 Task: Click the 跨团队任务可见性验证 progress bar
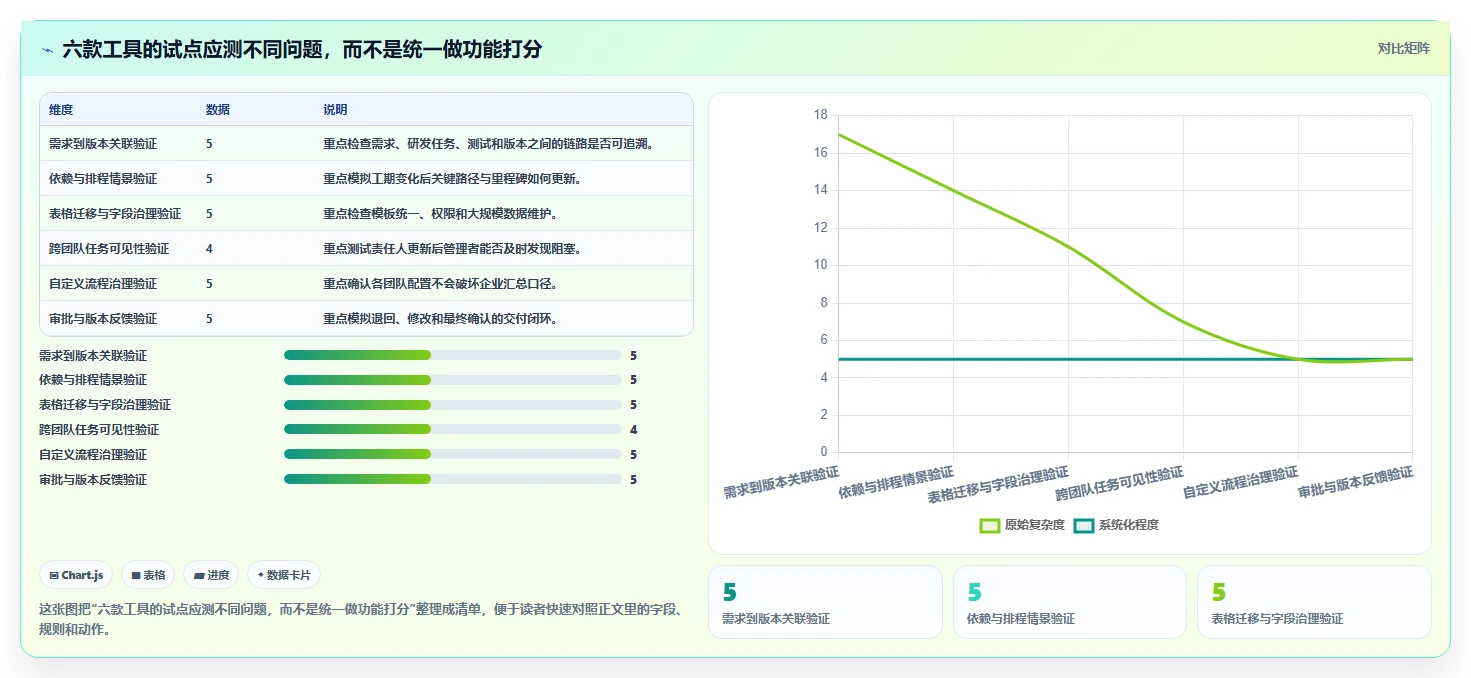[x=453, y=430]
